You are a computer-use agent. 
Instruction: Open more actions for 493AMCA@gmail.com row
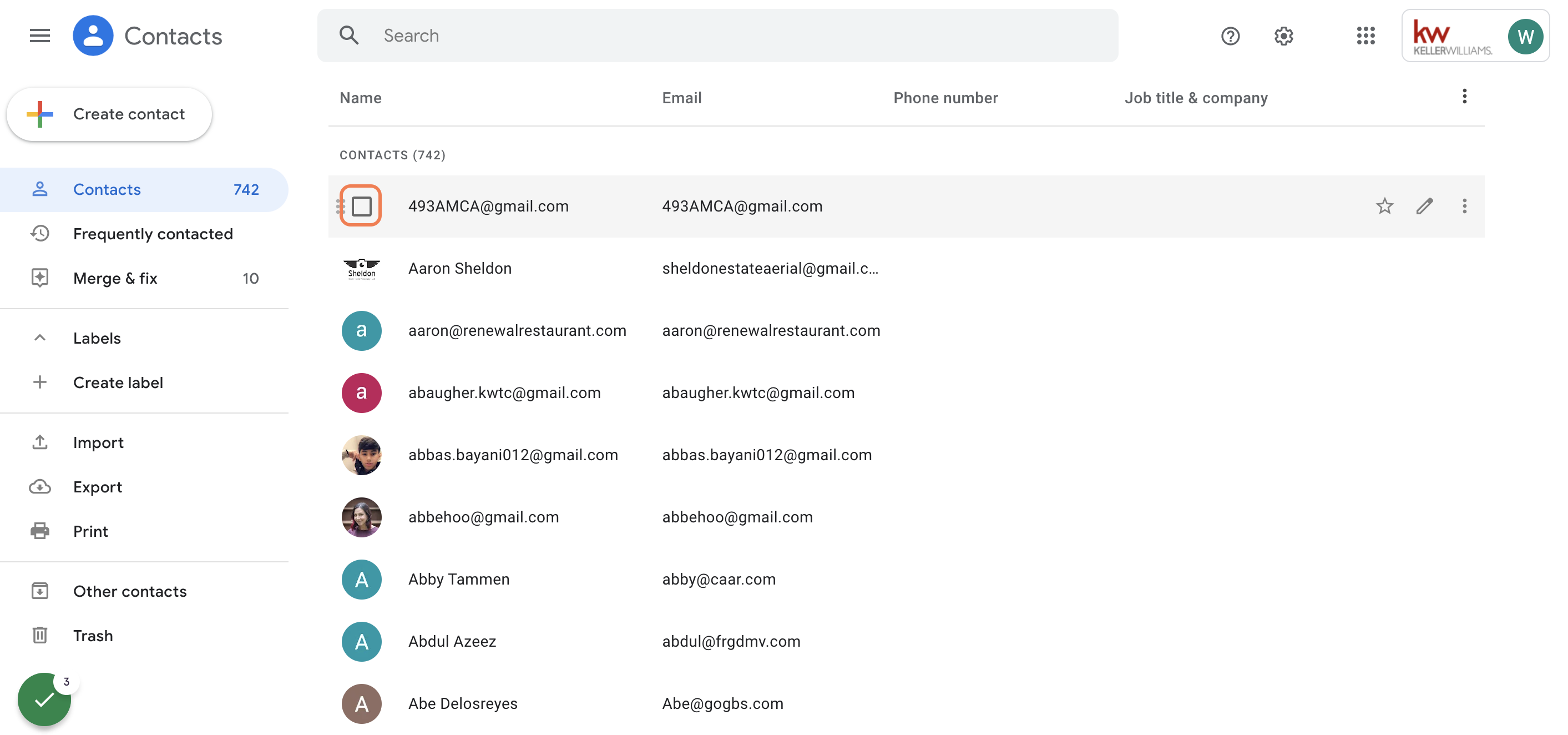[1464, 207]
